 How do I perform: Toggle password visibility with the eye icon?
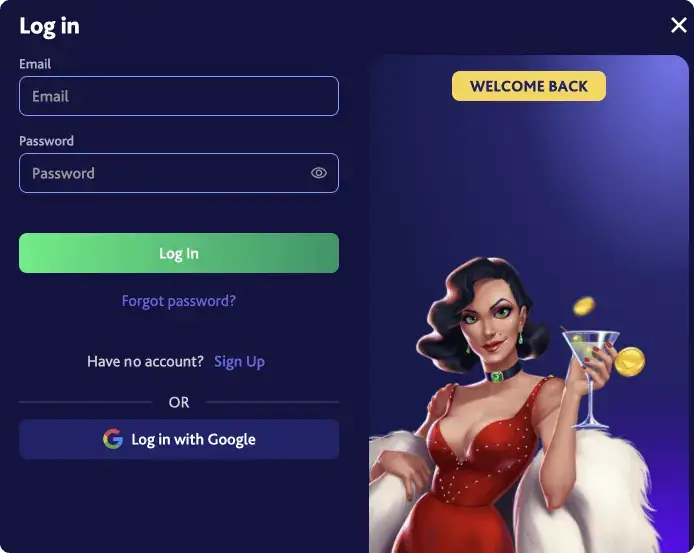319,173
